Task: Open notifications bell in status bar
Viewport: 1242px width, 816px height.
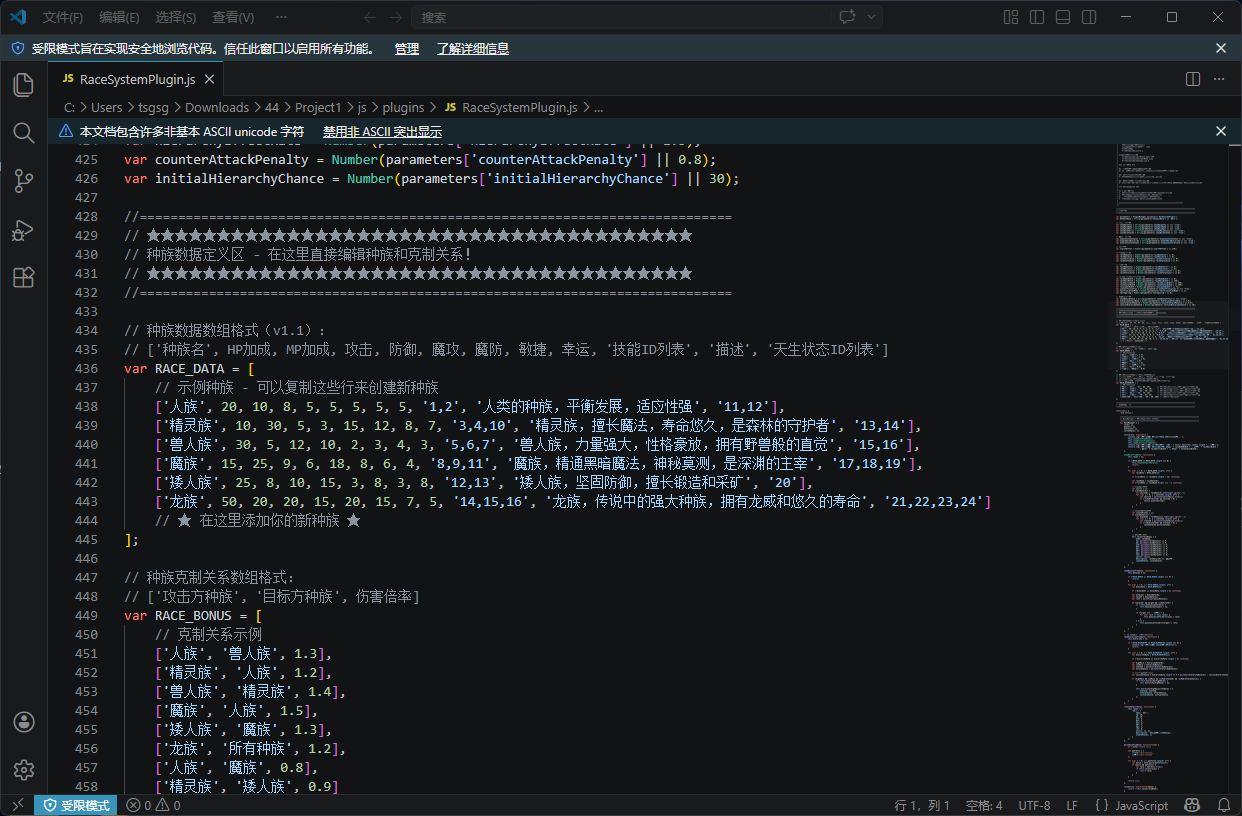Action: tap(1224, 805)
